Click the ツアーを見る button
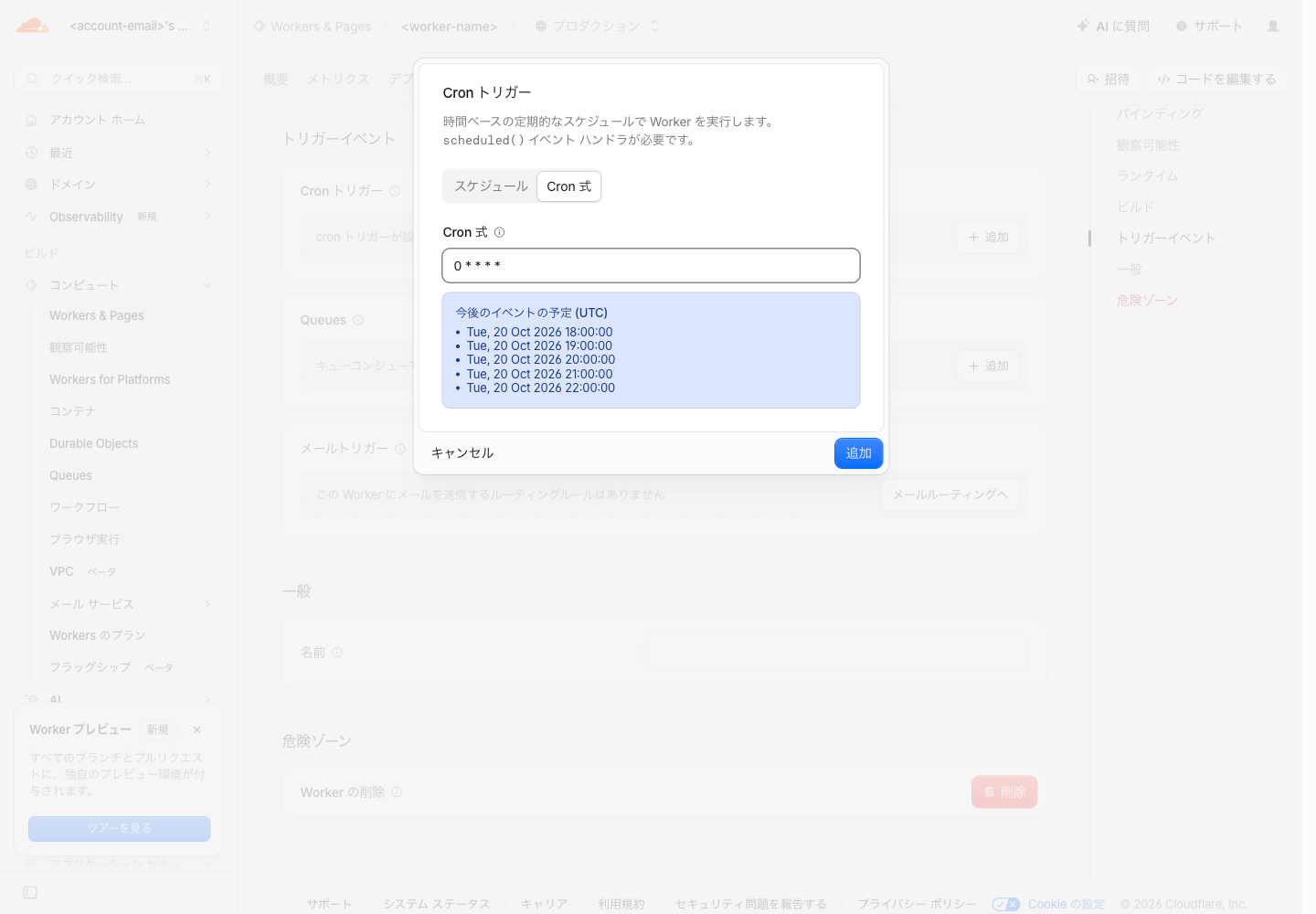 tap(120, 828)
